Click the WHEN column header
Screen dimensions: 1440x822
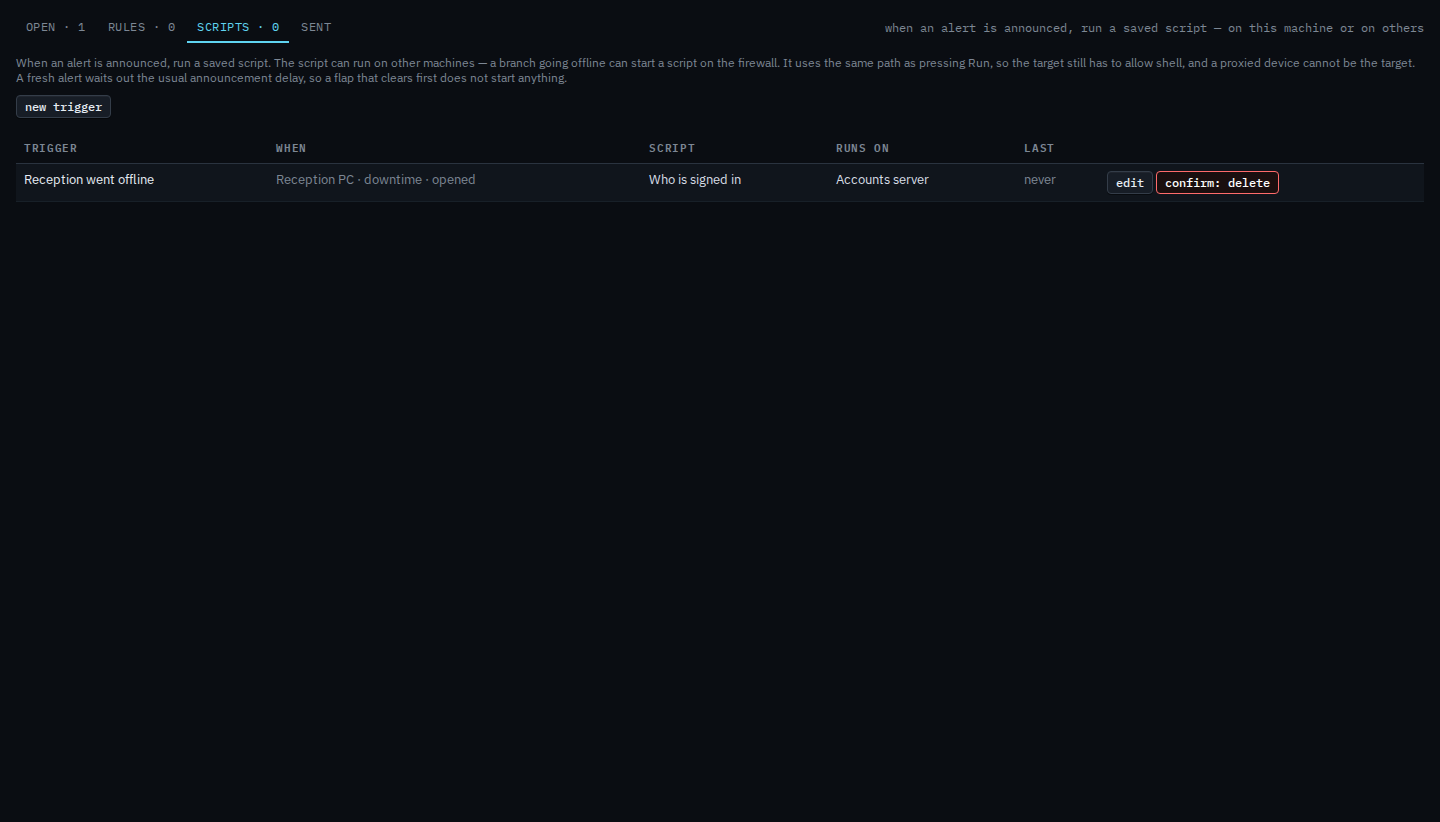tap(291, 148)
